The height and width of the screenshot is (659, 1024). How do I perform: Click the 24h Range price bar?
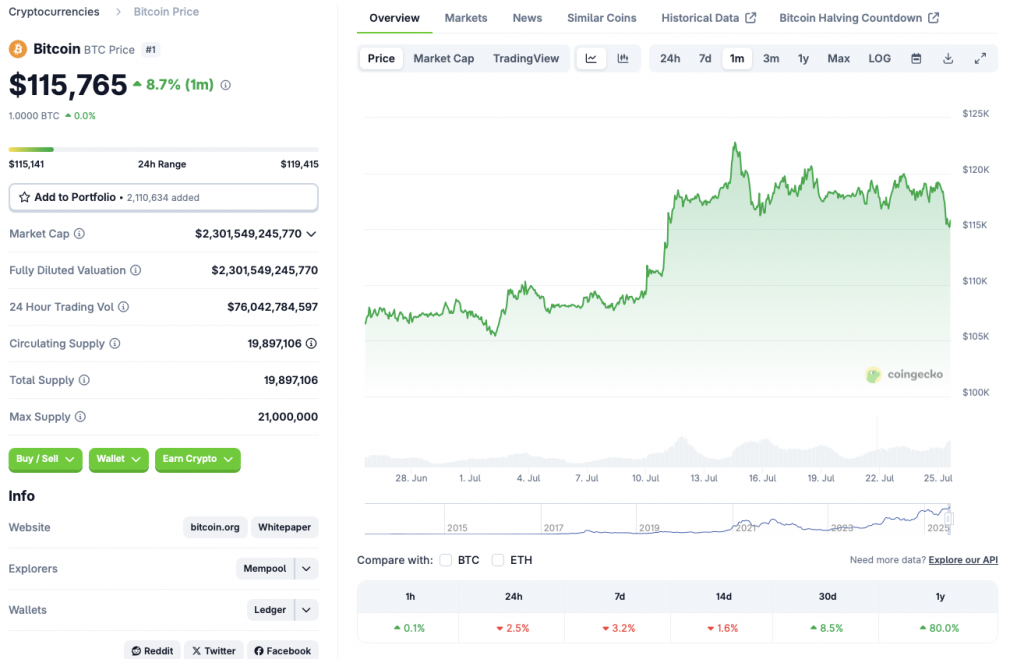coord(163,148)
